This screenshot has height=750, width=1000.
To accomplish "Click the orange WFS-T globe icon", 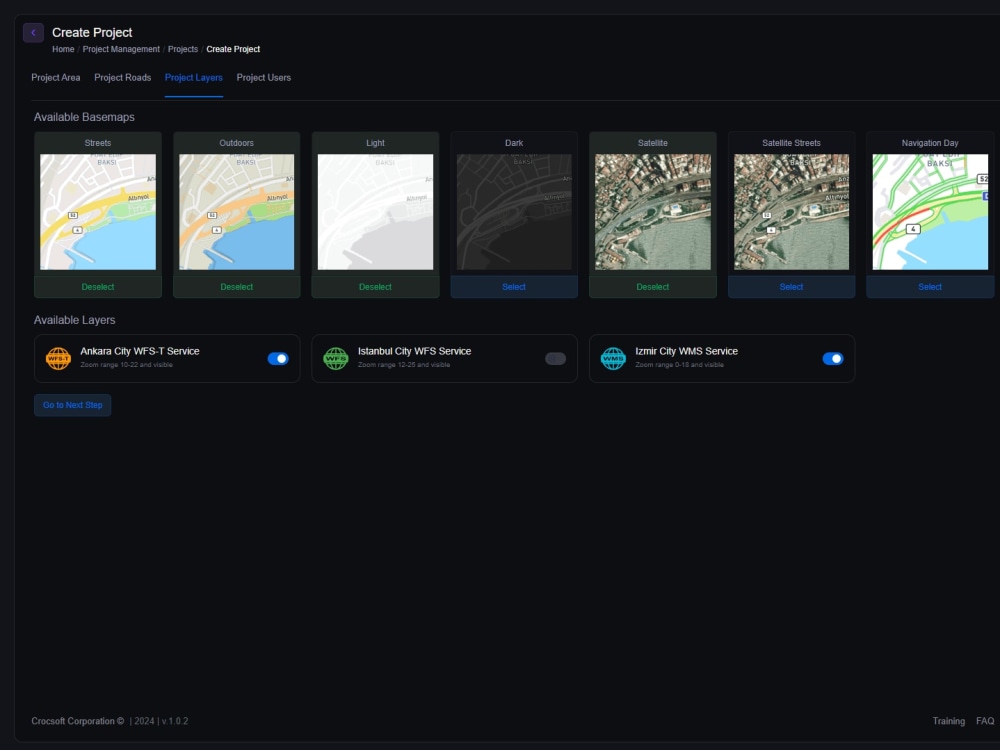I will (x=58, y=358).
